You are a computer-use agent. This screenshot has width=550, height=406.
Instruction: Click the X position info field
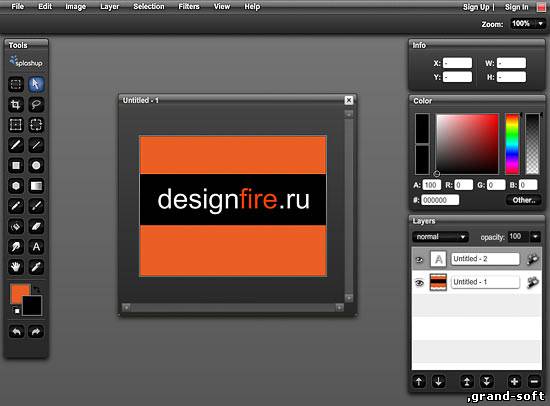click(x=457, y=63)
